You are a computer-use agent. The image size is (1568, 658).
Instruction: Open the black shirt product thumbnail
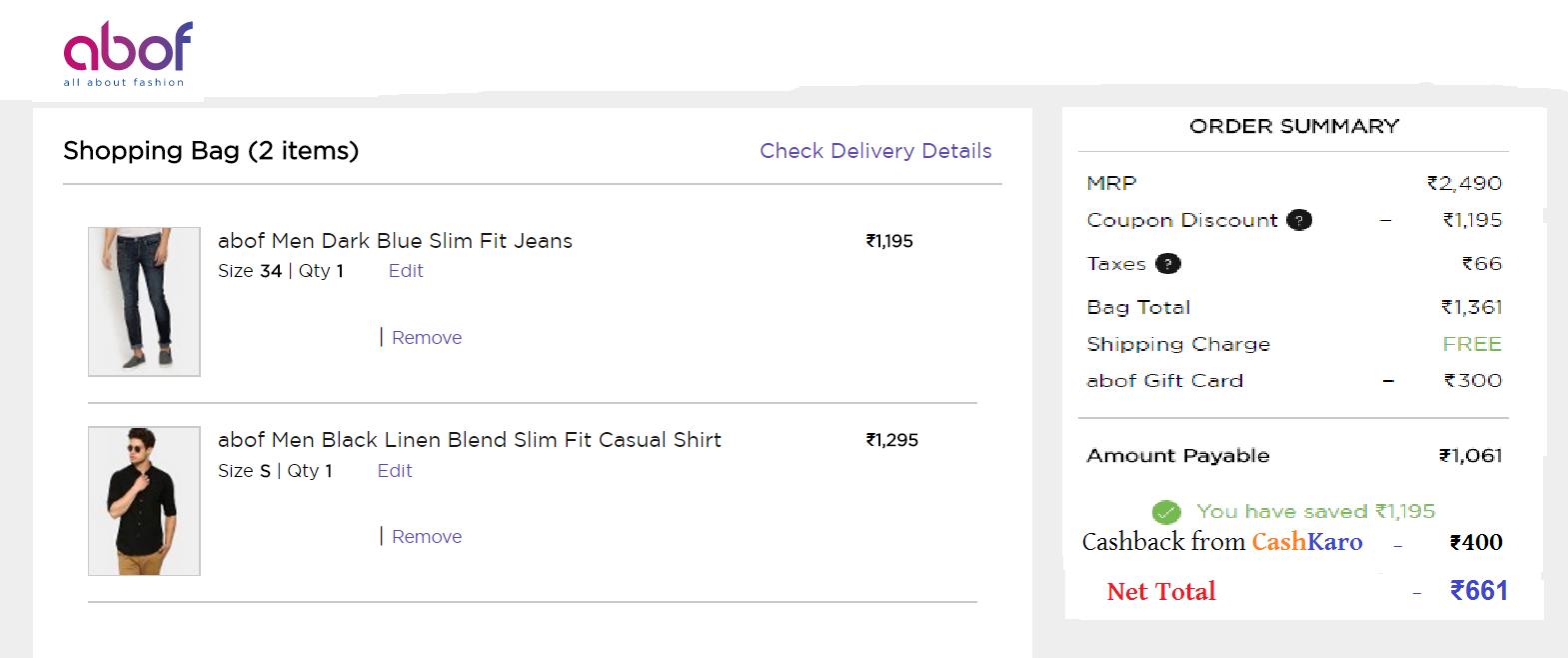click(144, 501)
